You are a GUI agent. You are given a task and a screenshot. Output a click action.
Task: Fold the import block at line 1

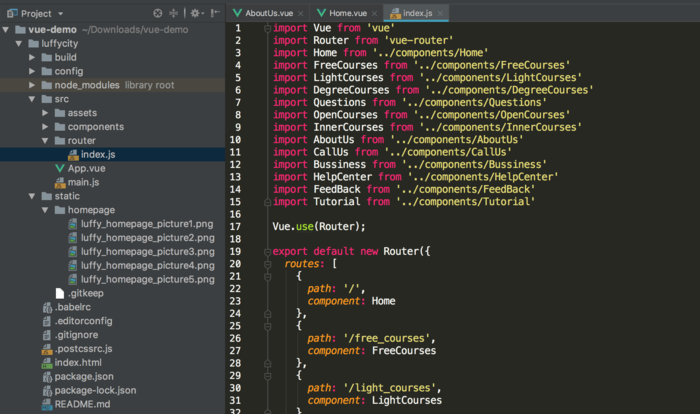coord(267,29)
